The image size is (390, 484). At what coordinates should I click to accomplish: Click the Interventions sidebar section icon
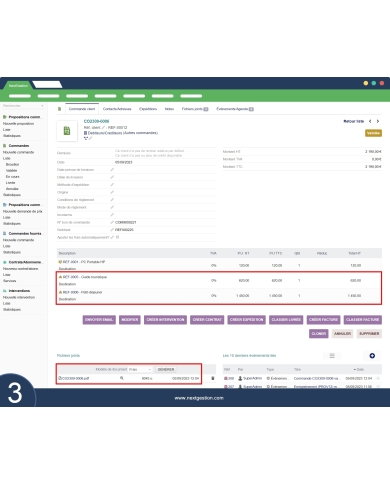(5, 291)
